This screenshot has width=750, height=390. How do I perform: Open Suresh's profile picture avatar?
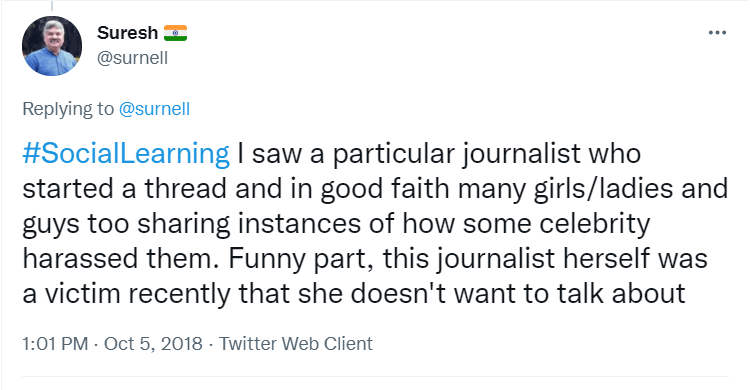coord(52,46)
